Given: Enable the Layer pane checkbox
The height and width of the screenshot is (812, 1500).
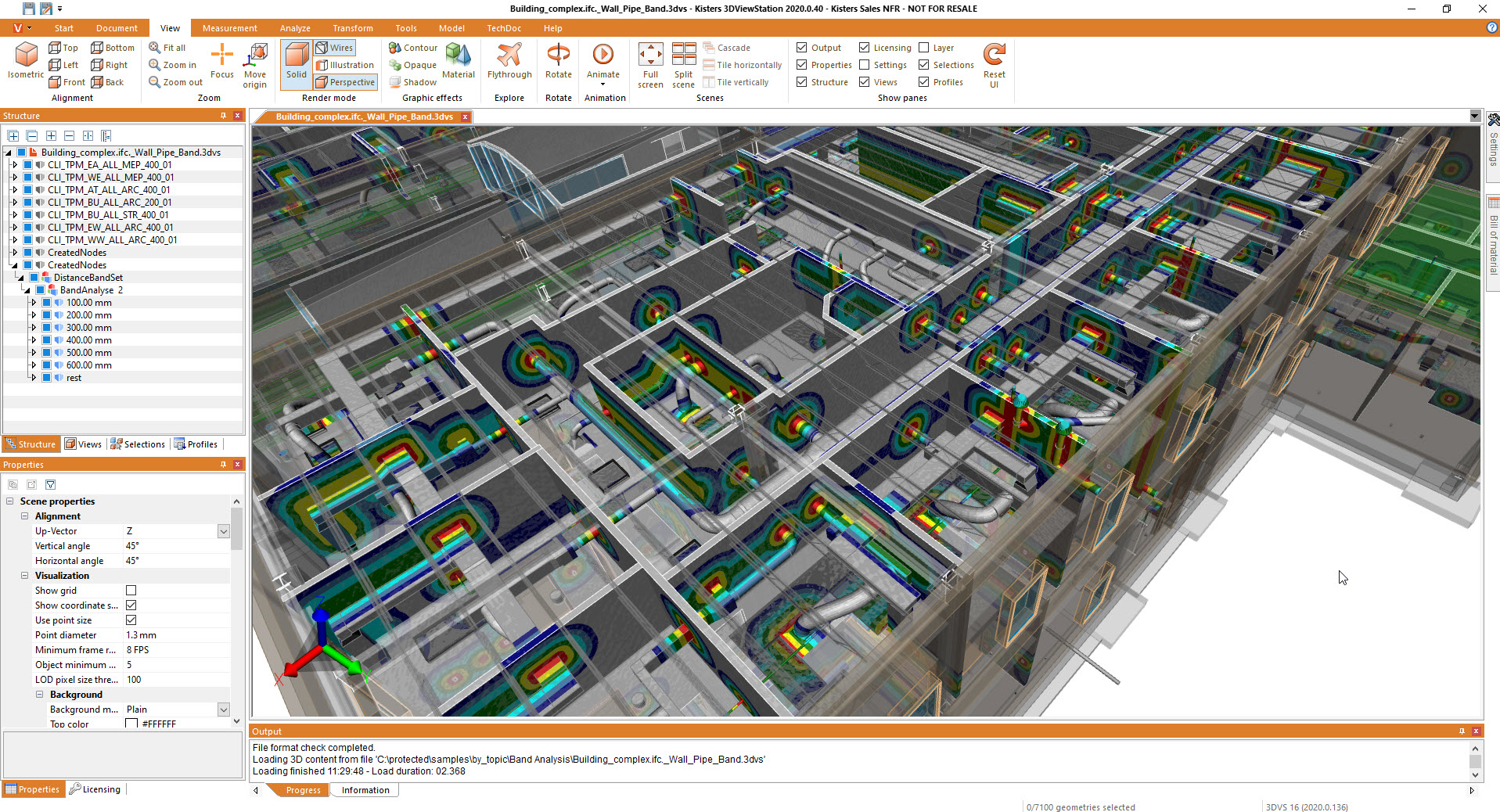Looking at the screenshot, I should (x=924, y=48).
